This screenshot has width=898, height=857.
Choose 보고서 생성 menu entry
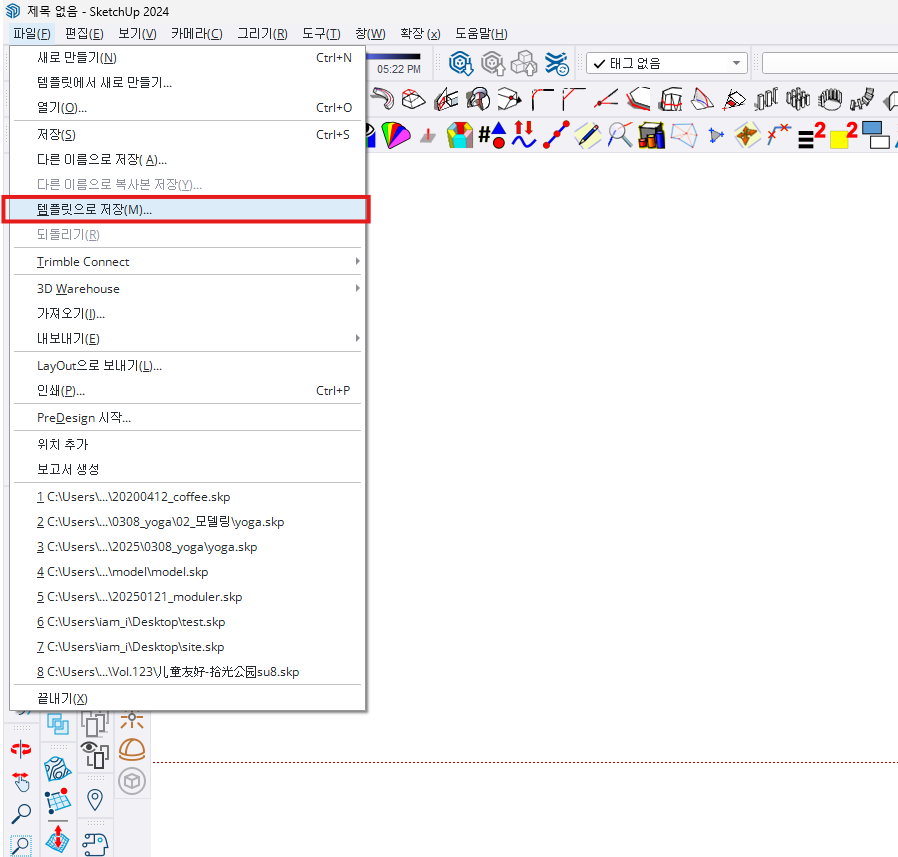click(x=187, y=469)
